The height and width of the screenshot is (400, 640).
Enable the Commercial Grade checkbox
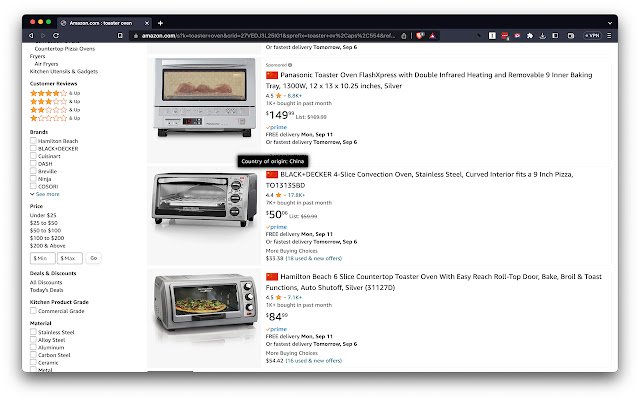pyautogui.click(x=33, y=311)
